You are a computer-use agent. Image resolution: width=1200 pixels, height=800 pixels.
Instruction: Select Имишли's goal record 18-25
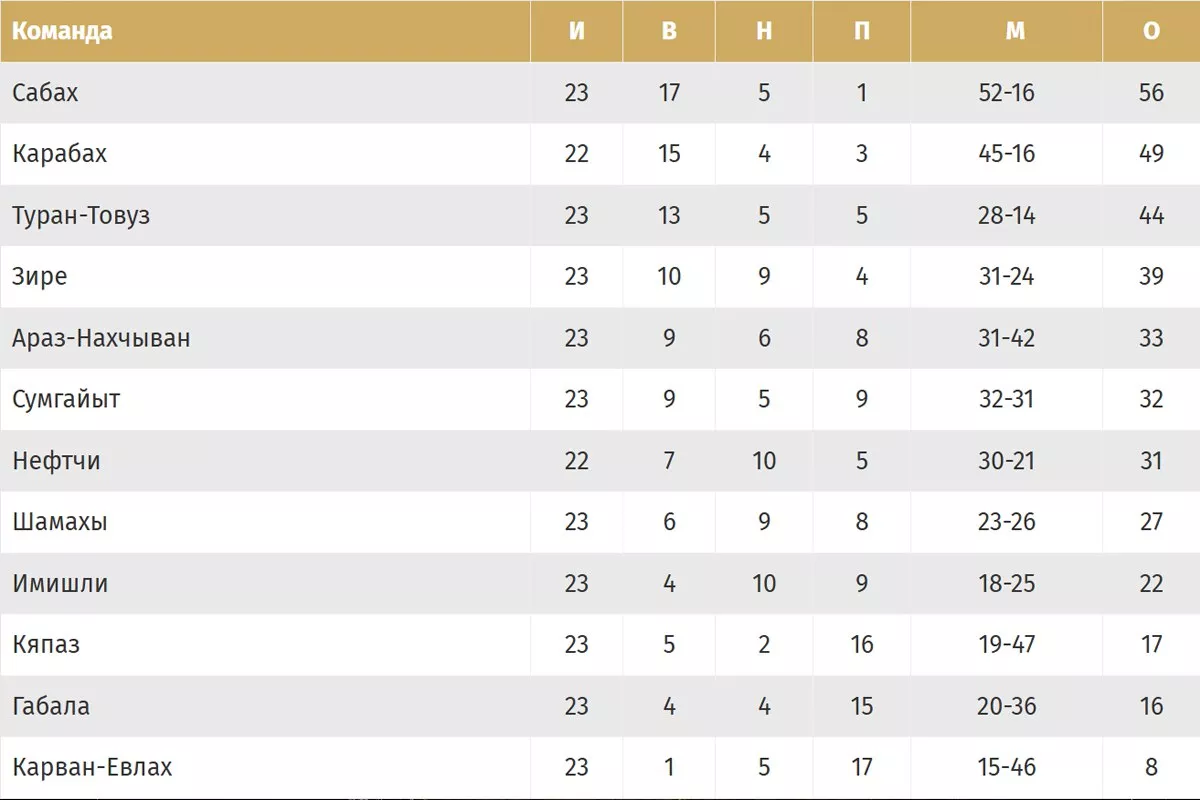click(1007, 583)
